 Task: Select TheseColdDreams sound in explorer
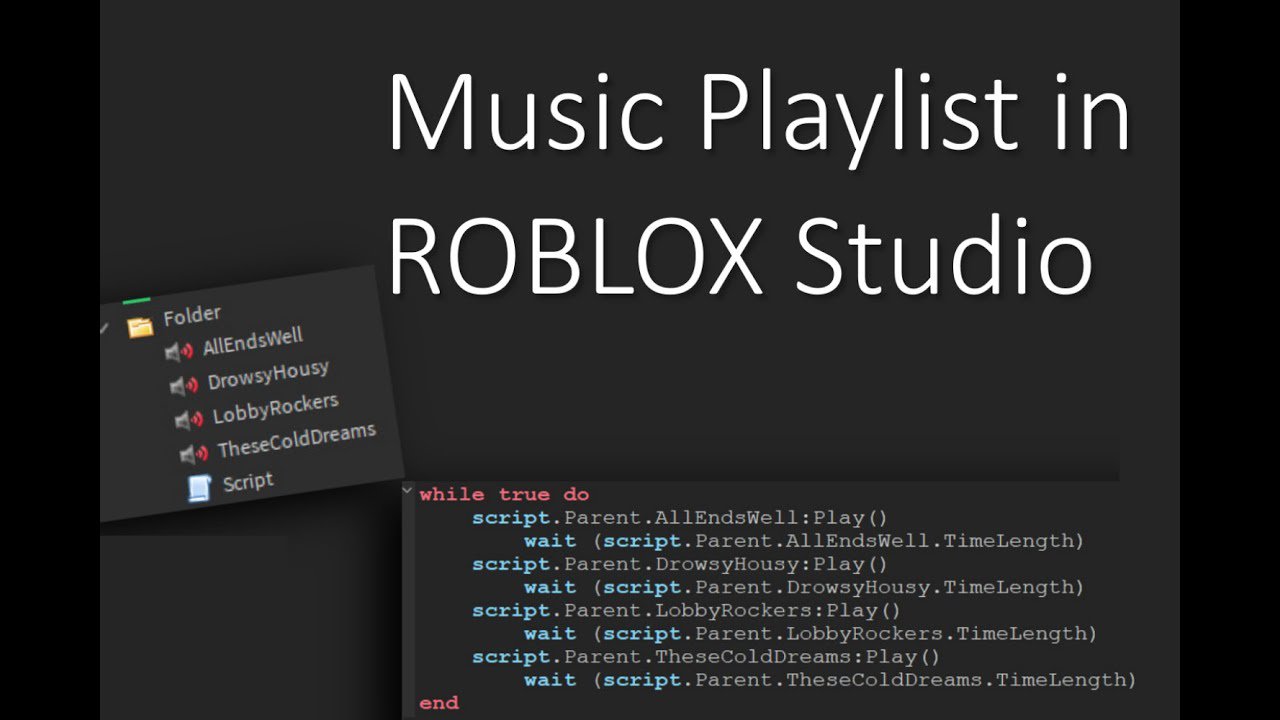[296, 439]
